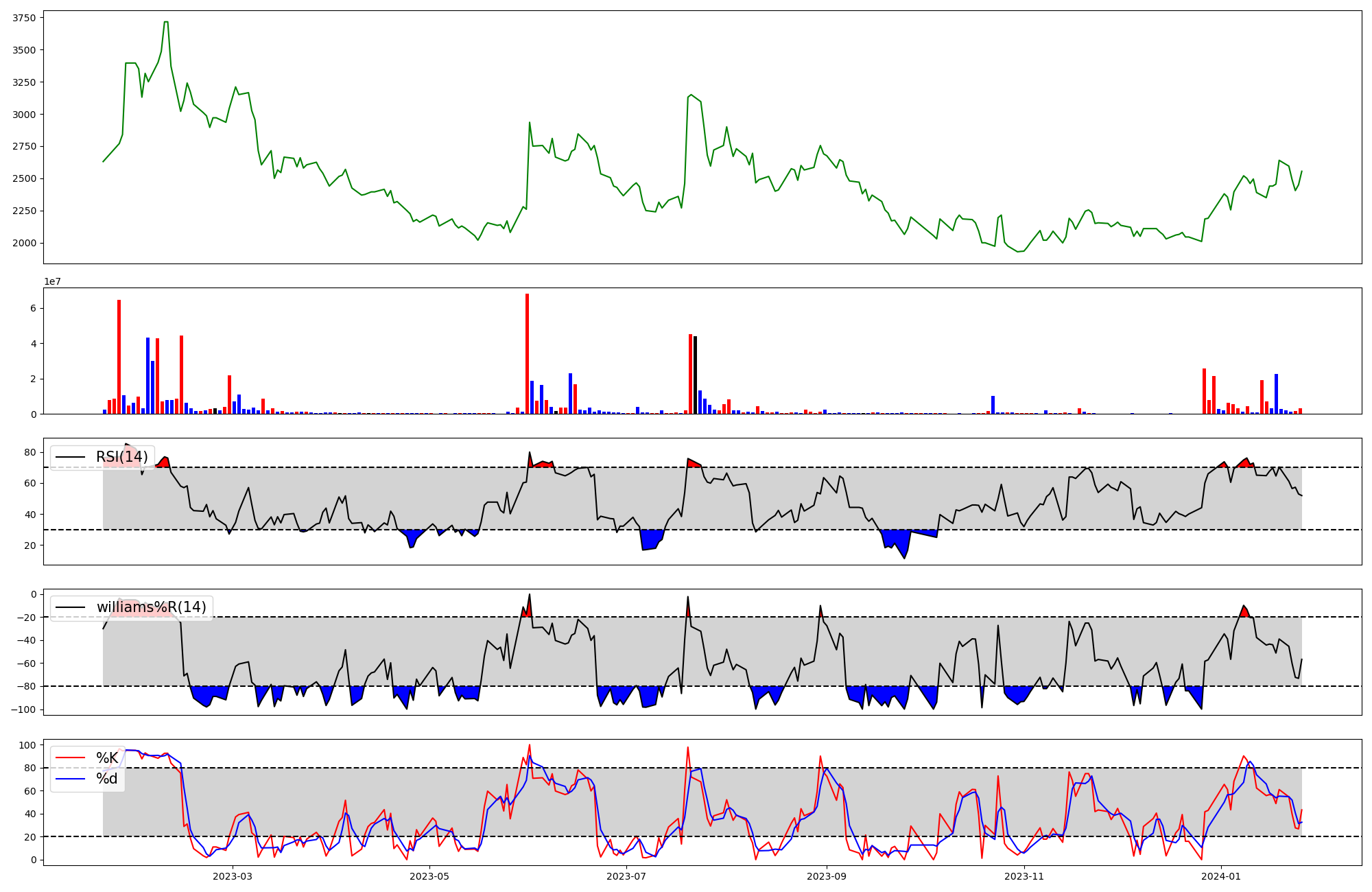This screenshot has width=1372, height=892.
Task: Click the %K legend text
Action: [107, 758]
